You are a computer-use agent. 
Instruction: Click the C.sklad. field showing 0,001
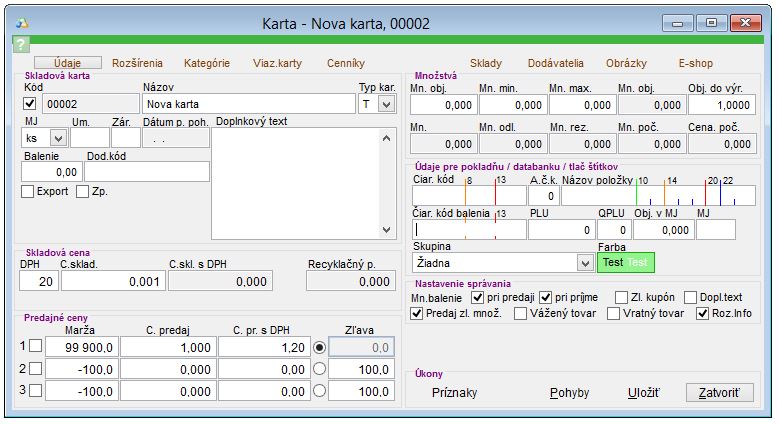(x=114, y=281)
